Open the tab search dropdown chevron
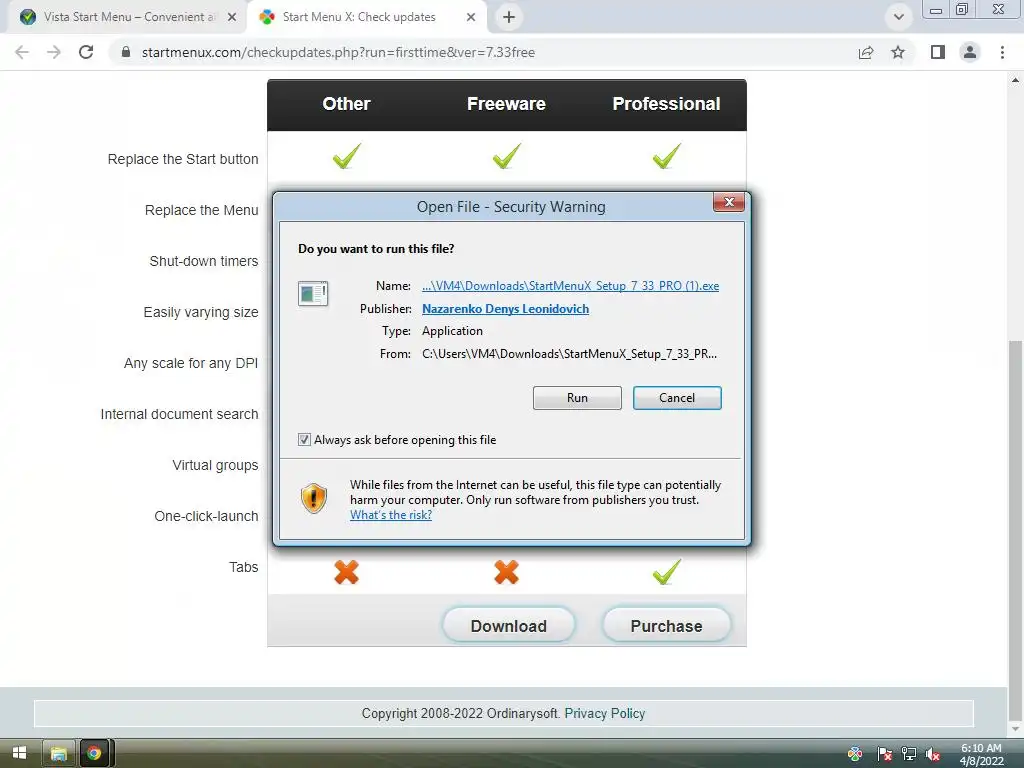1024x768 pixels. tap(899, 17)
